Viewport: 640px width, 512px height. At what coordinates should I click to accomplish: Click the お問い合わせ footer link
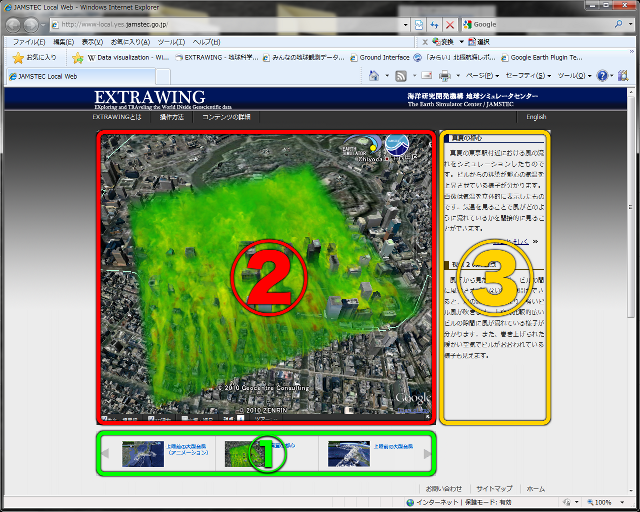444,489
